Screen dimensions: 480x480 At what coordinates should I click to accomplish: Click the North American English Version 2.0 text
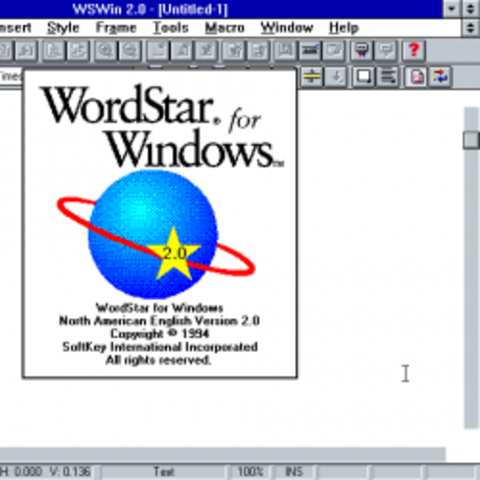[x=159, y=321]
